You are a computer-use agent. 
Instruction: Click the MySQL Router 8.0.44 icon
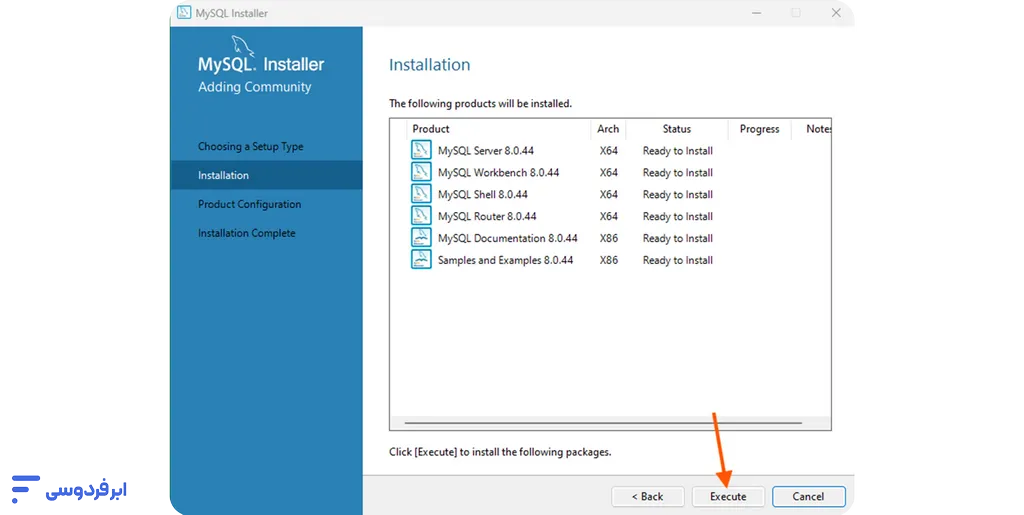click(x=420, y=216)
